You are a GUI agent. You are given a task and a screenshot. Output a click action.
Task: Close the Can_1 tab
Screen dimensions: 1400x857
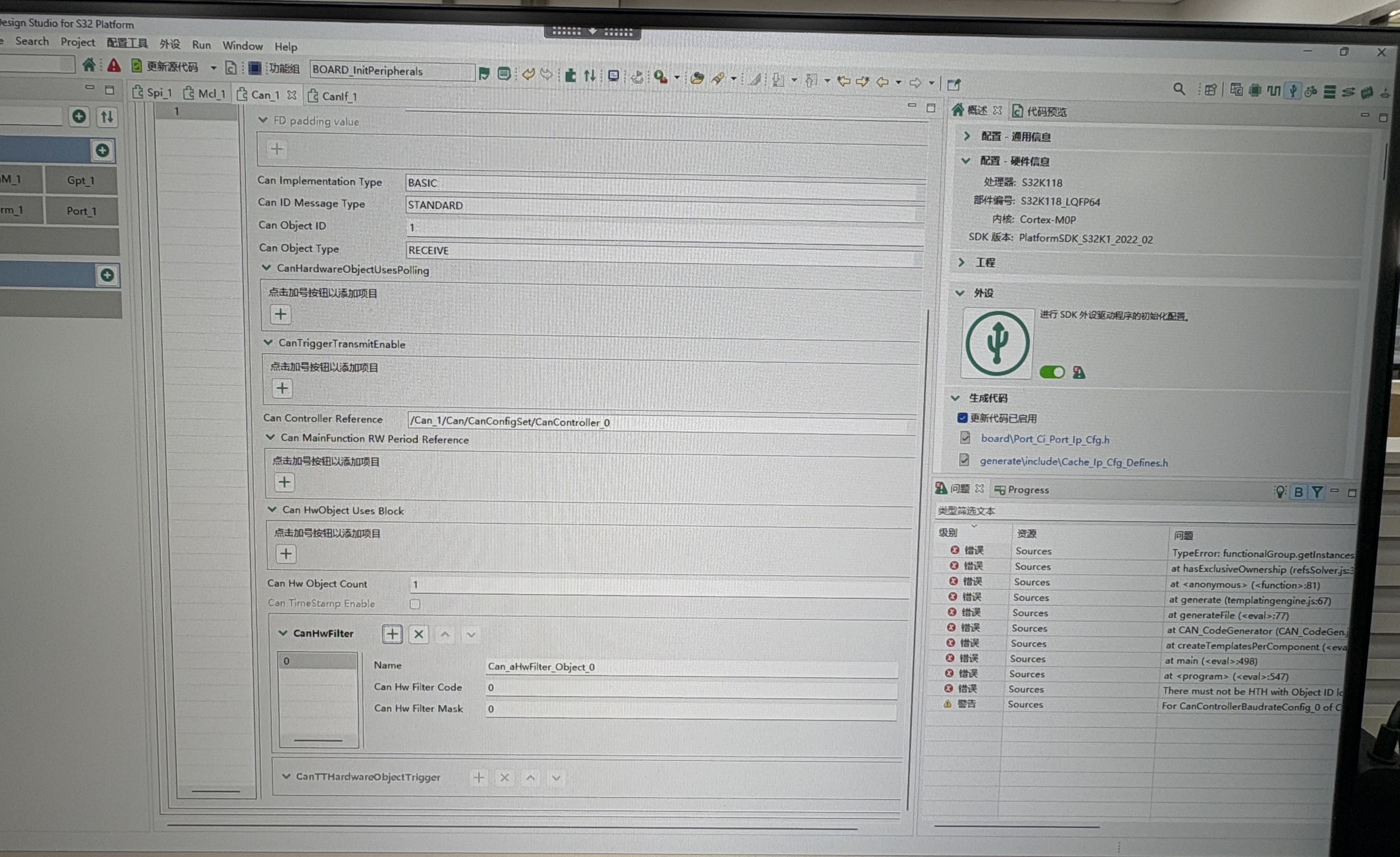pyautogui.click(x=291, y=95)
